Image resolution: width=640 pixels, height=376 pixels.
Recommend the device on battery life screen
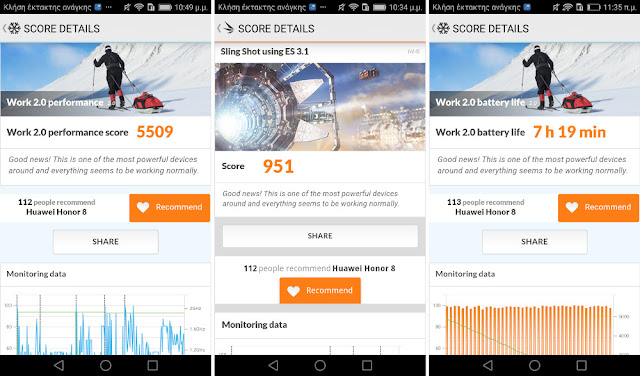point(598,208)
